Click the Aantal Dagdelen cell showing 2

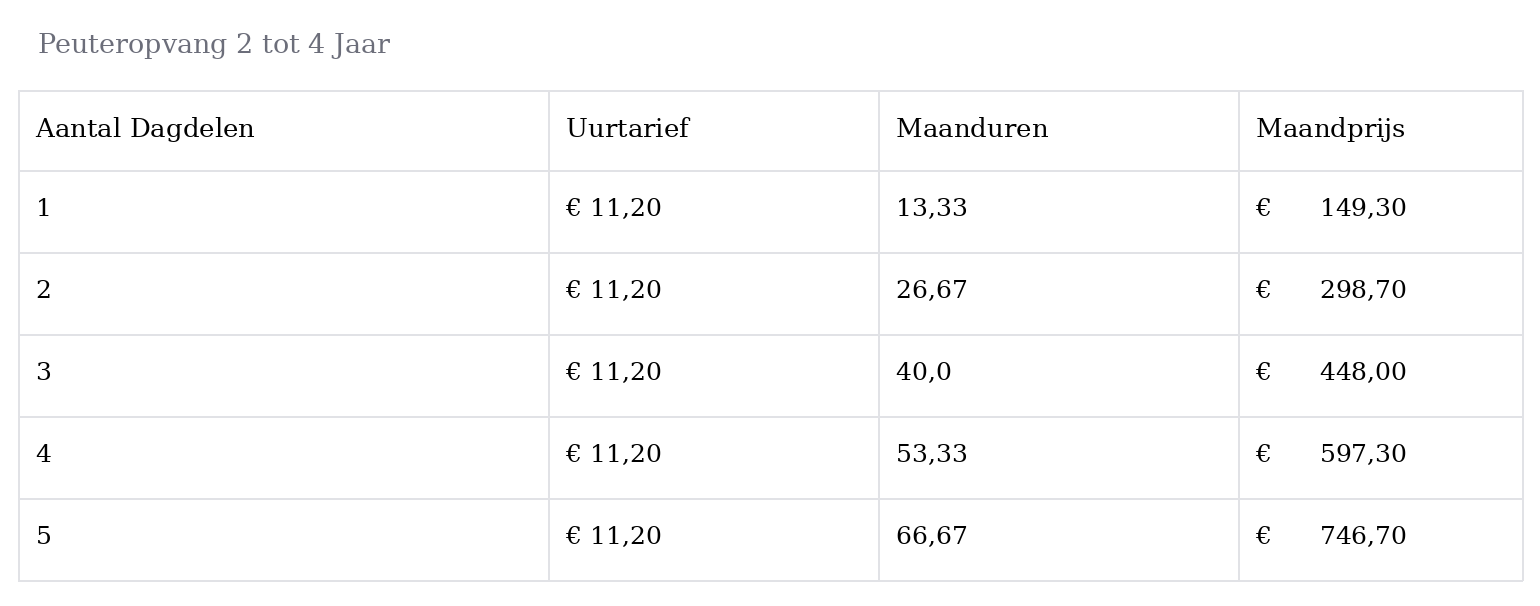(x=284, y=294)
